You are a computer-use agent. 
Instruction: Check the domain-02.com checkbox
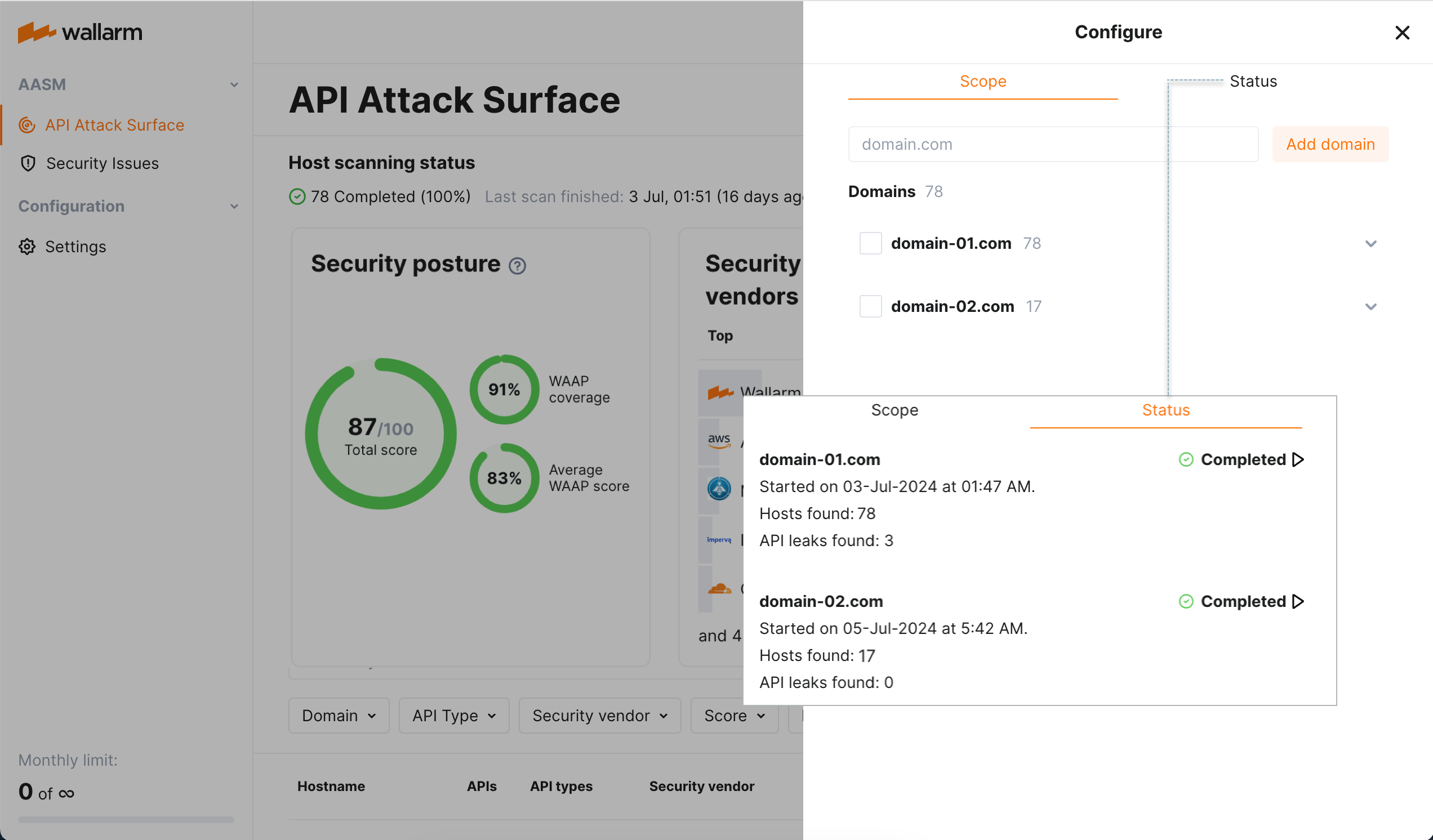point(870,306)
